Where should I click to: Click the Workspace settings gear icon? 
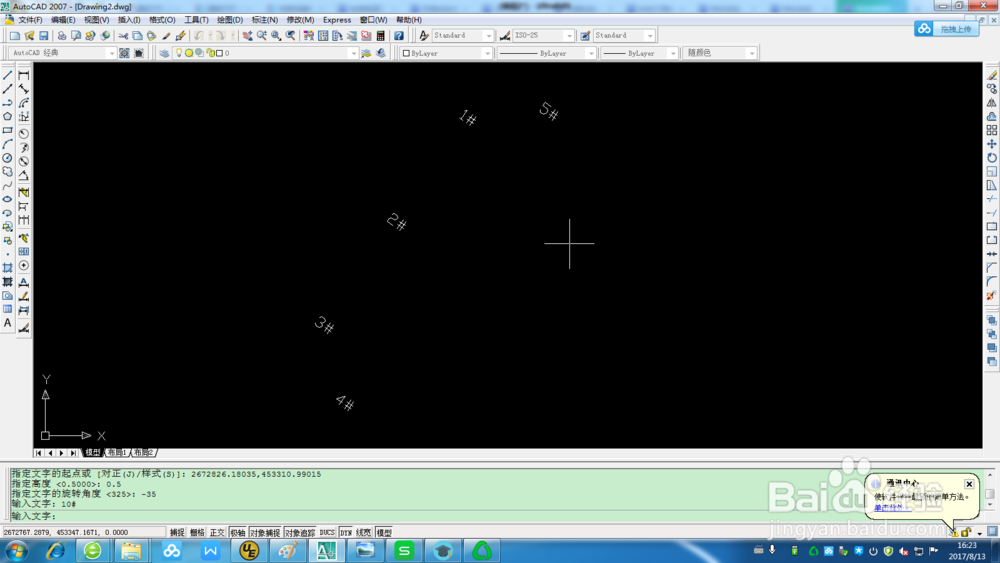click(124, 53)
